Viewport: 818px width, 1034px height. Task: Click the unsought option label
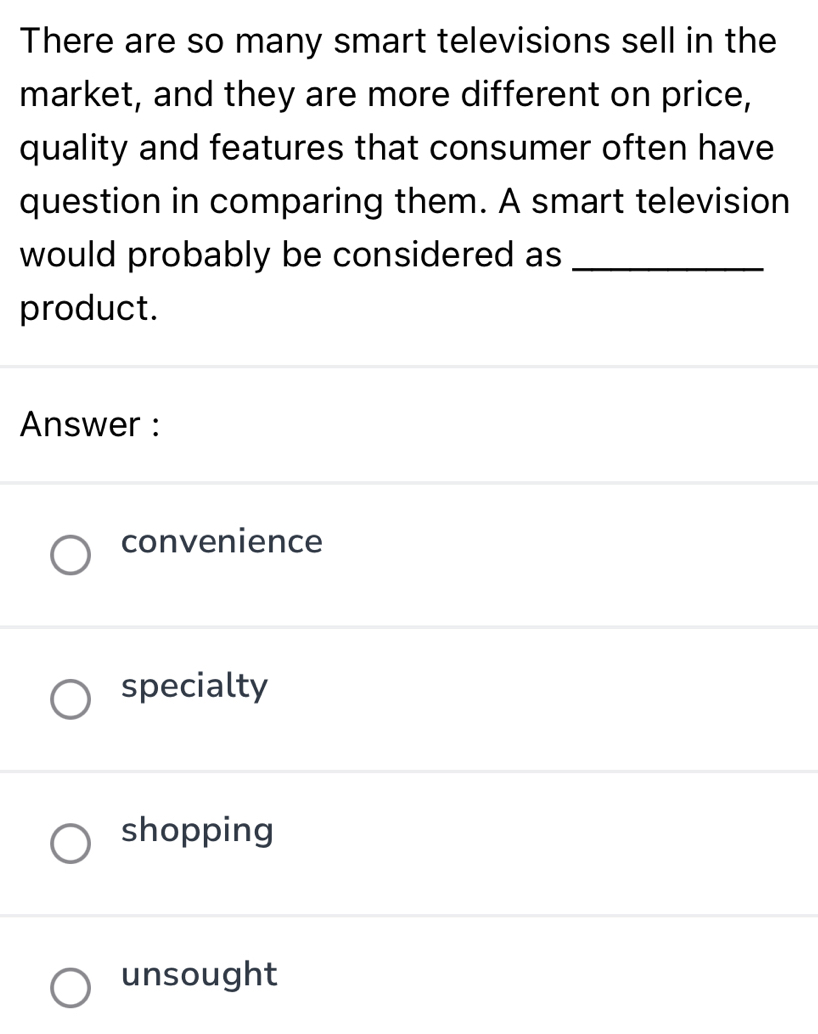(x=199, y=975)
